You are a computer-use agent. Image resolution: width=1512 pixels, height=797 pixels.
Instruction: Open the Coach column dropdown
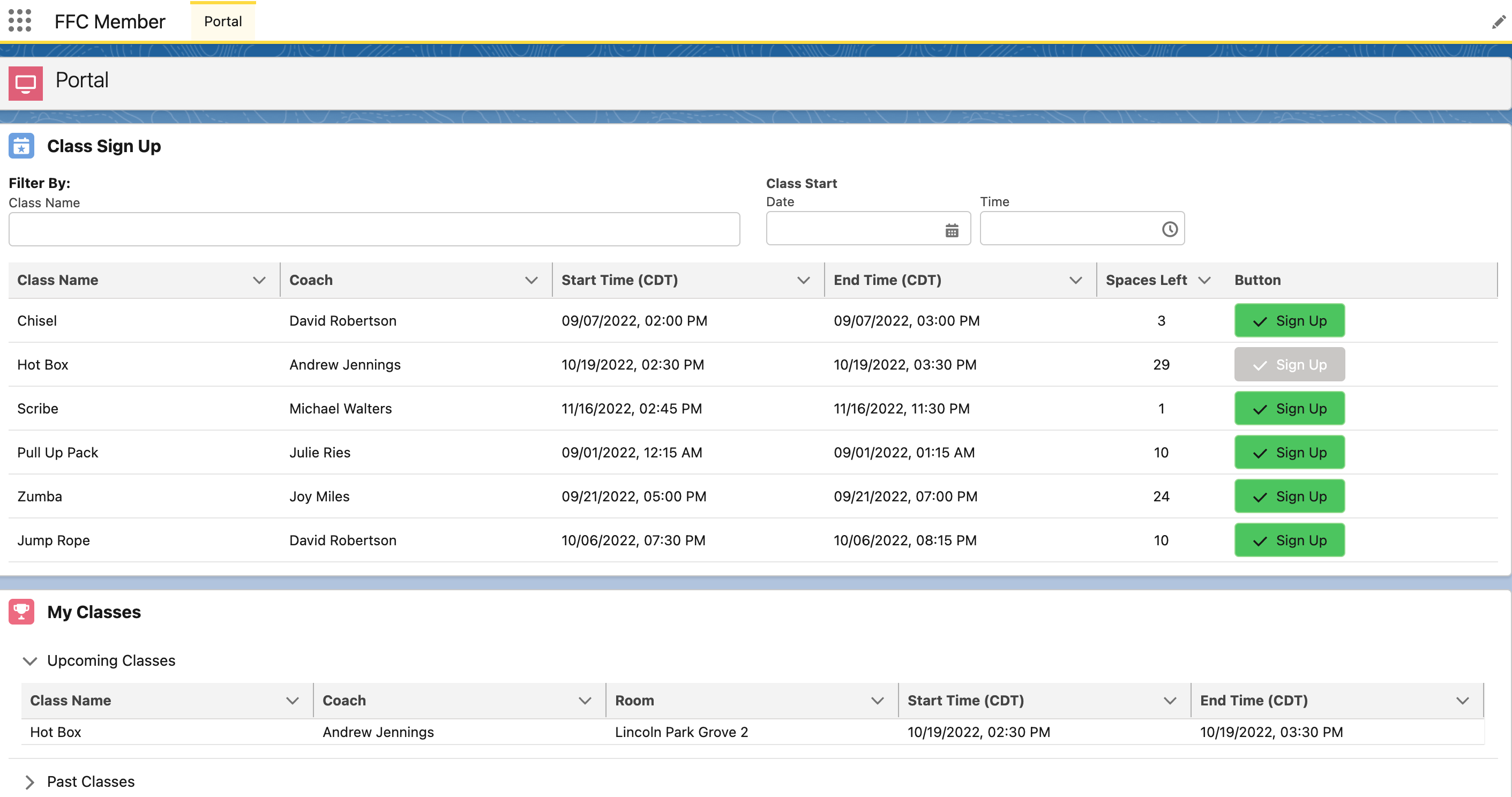532,280
